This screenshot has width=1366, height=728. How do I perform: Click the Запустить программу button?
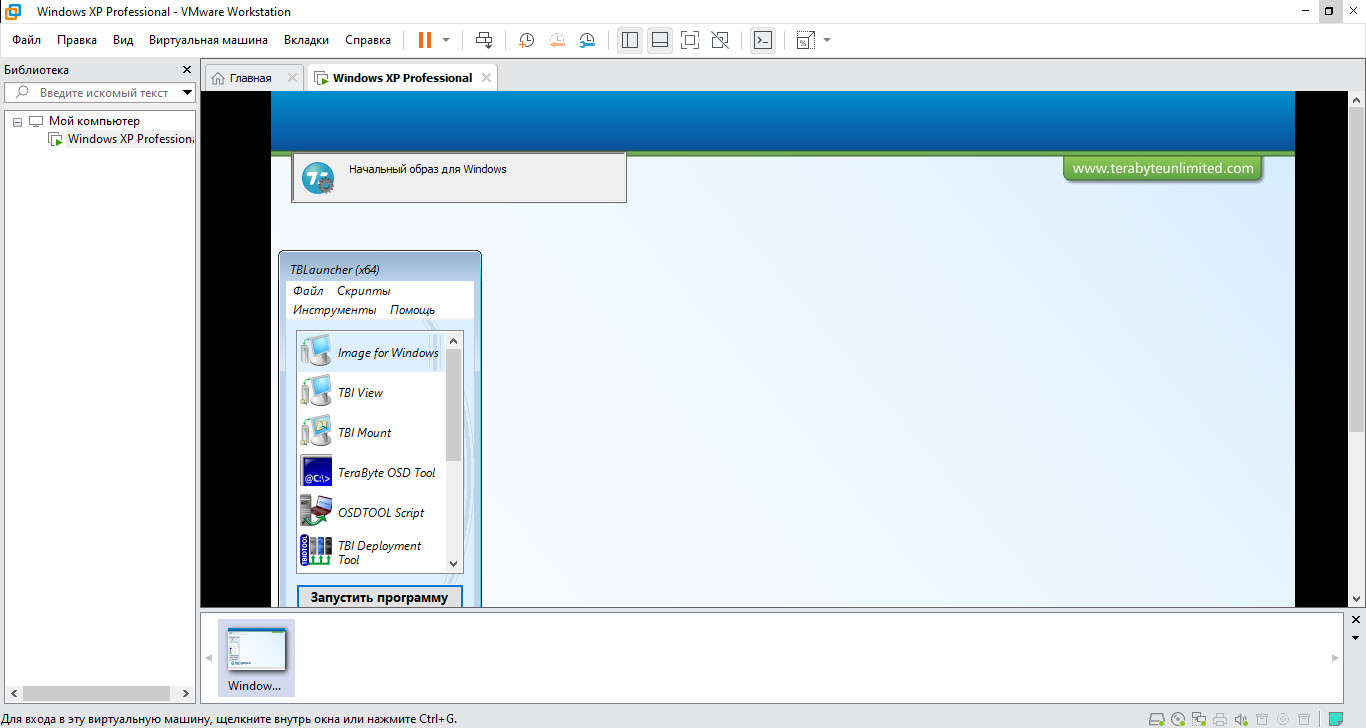coord(380,598)
